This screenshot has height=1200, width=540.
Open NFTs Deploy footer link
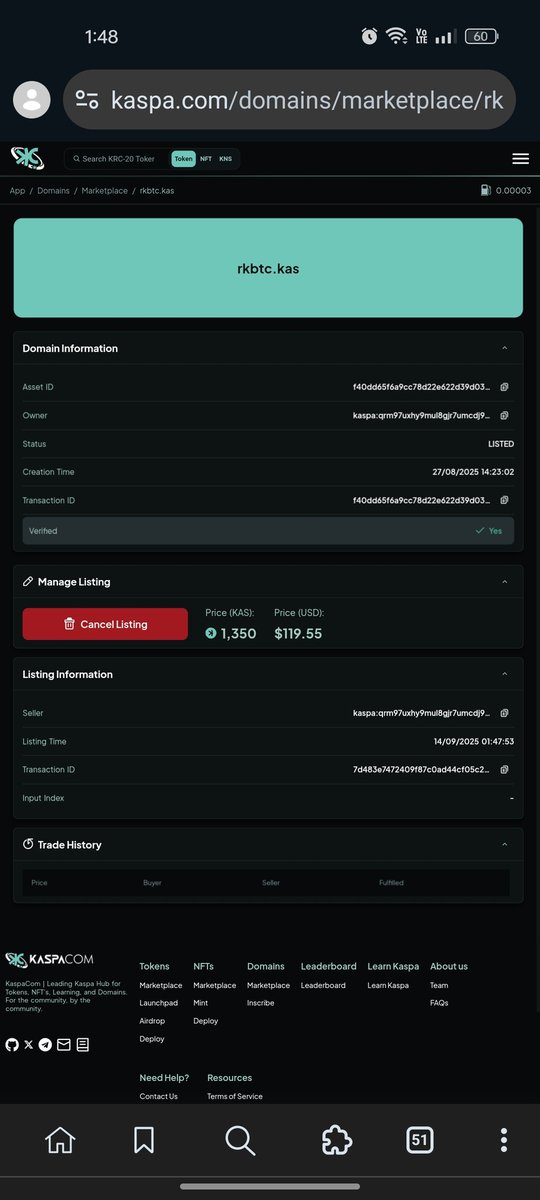[206, 1021]
